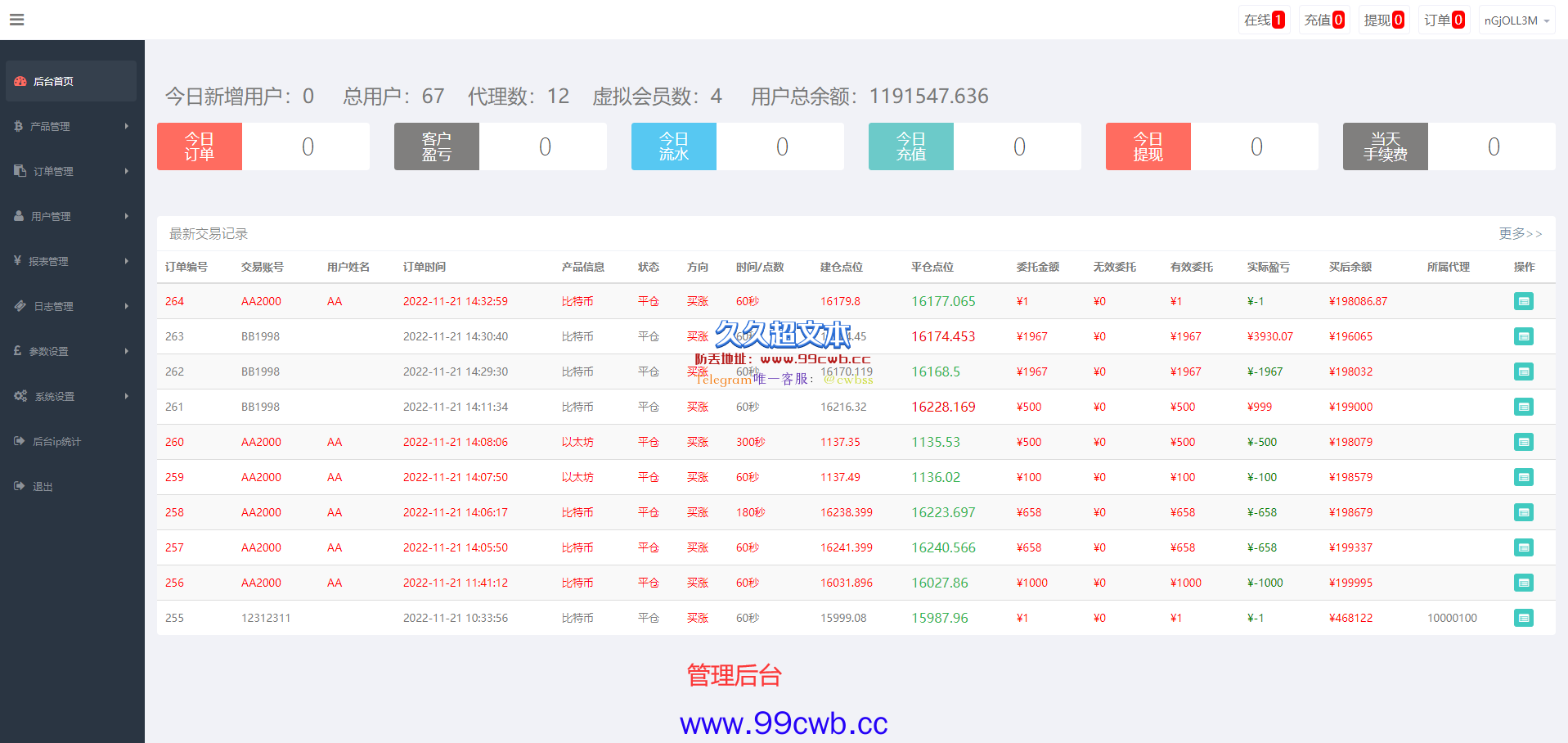The image size is (1568, 743).
Task: Click balance ¥468122 cell
Action: (x=1351, y=618)
